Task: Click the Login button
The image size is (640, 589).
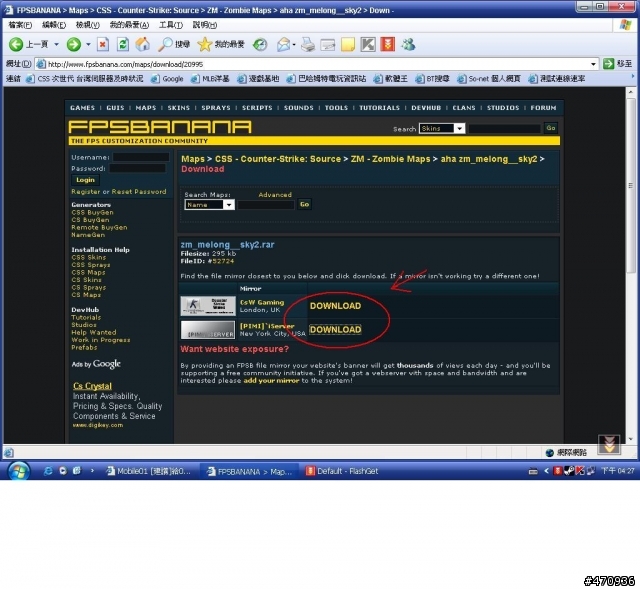Action: (85, 180)
